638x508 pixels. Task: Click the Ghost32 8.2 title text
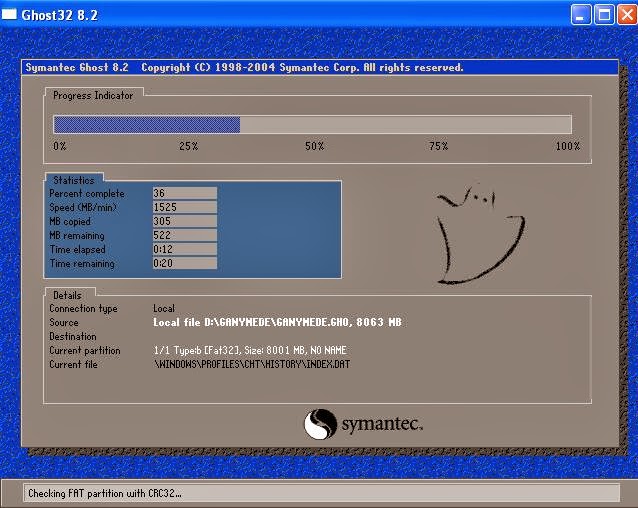[59, 15]
